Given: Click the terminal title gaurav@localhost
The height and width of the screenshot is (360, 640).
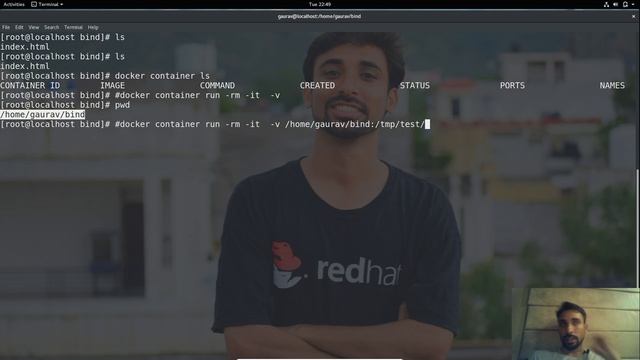Looking at the screenshot, I should click(319, 16).
